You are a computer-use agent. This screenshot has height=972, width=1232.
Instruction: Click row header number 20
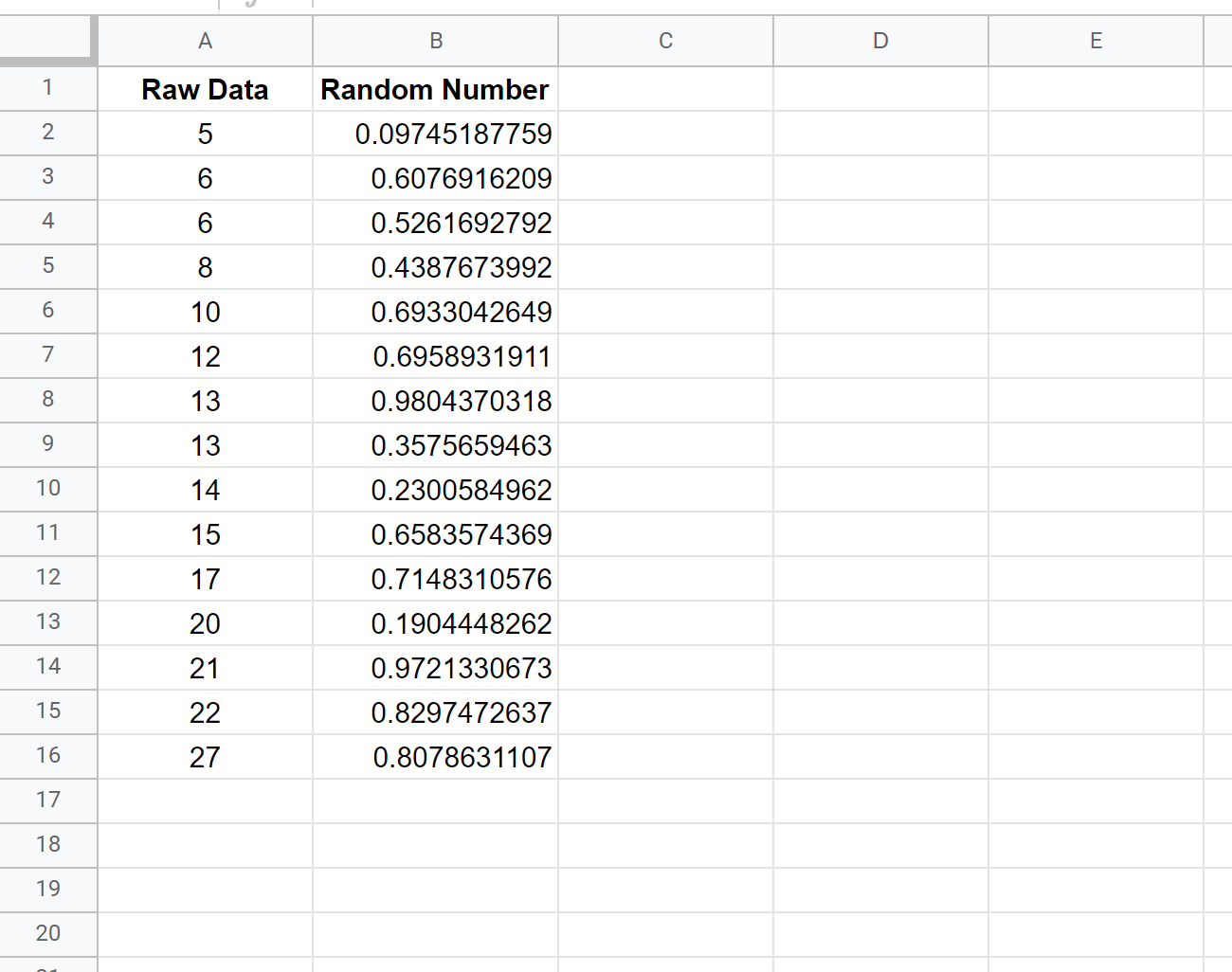tap(47, 934)
